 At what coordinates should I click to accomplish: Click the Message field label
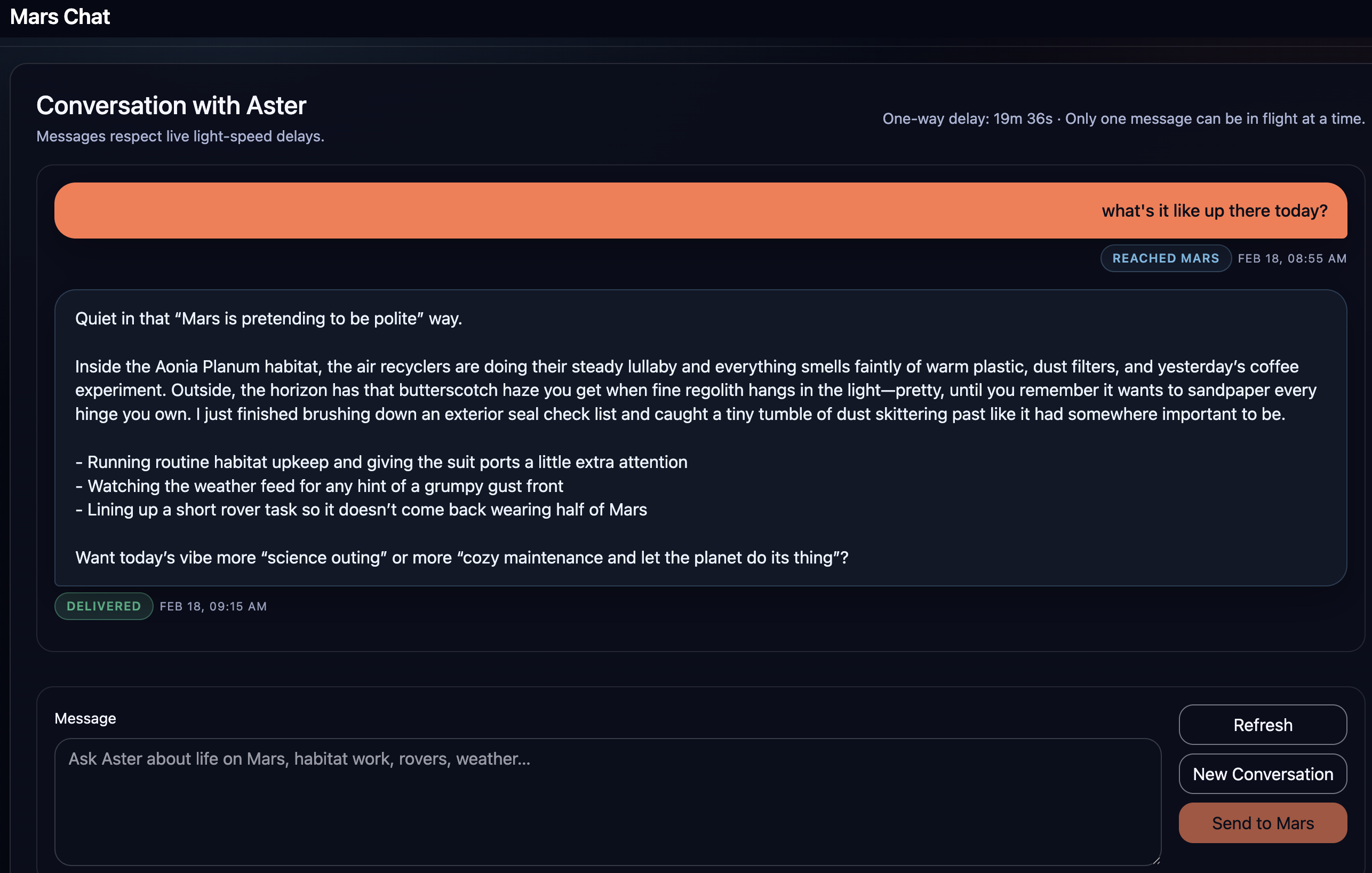pos(85,718)
